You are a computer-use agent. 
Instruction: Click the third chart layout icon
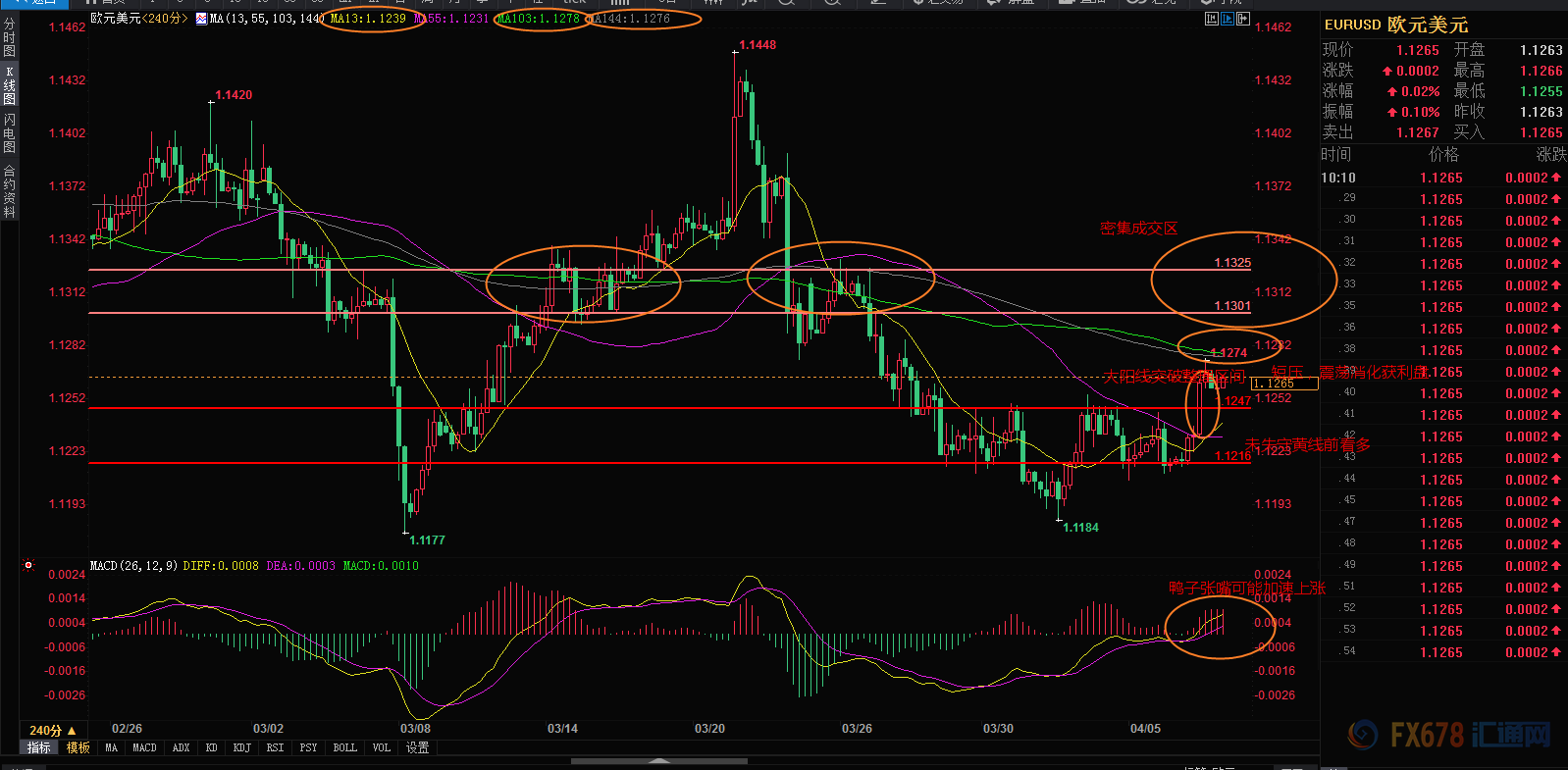coord(1242,19)
